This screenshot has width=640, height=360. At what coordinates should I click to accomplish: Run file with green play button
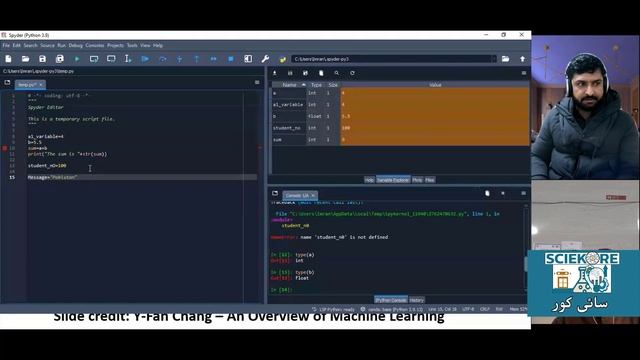tap(77, 59)
